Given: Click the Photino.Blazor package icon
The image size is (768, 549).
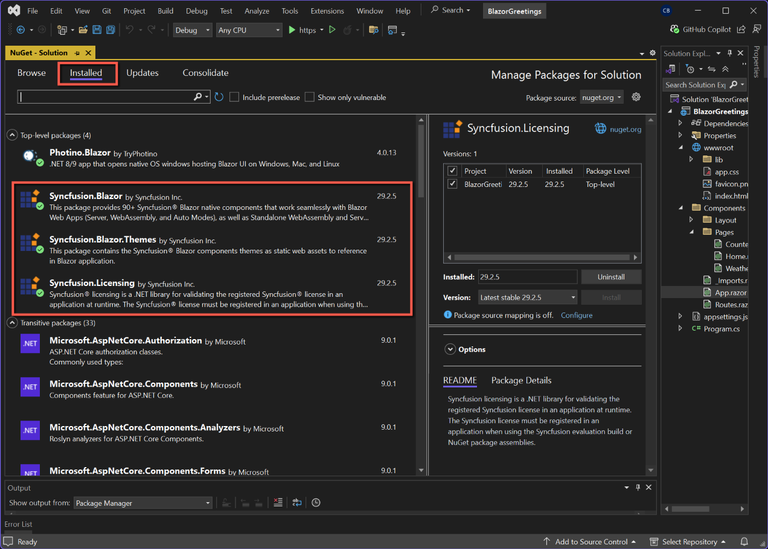Looking at the screenshot, I should point(30,157).
